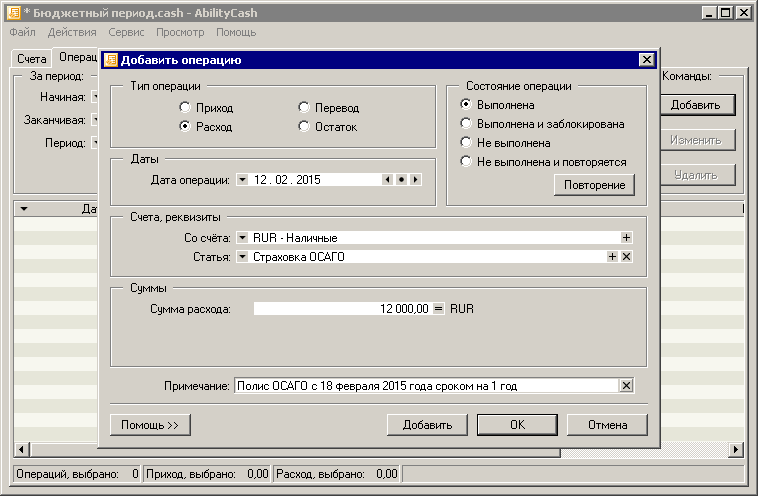Select Приход operation type

[184, 108]
